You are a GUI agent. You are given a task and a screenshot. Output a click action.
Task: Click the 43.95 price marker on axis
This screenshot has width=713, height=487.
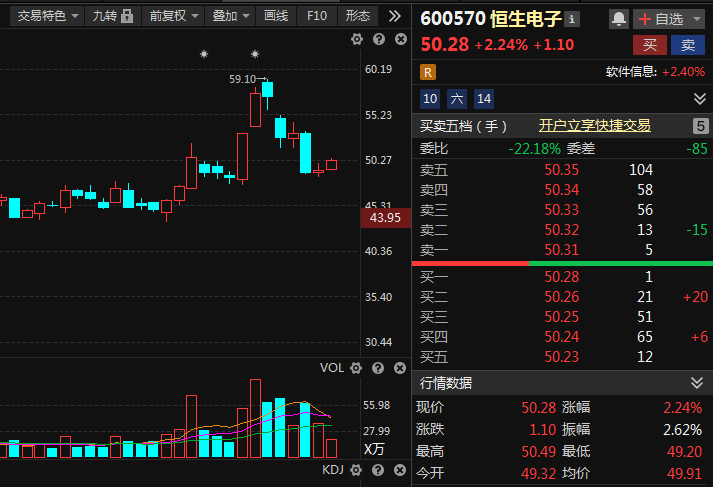[386, 218]
